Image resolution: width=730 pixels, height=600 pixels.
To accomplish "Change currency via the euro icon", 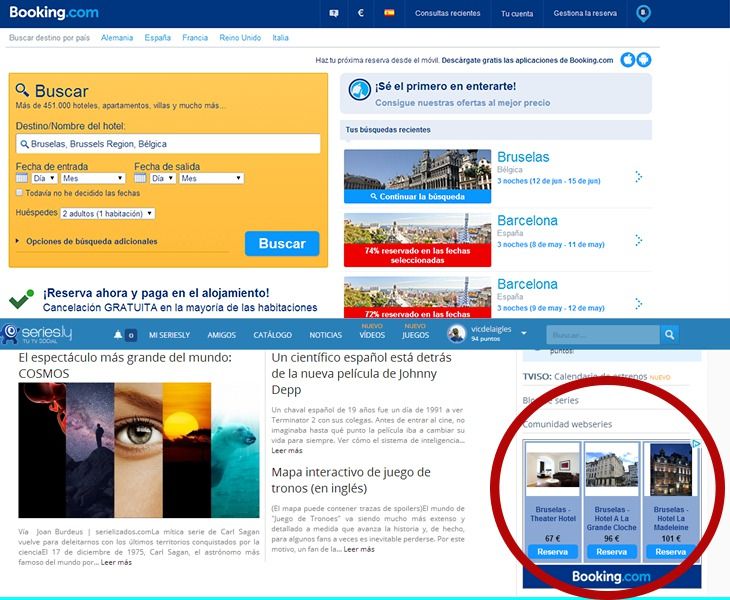I will [360, 13].
